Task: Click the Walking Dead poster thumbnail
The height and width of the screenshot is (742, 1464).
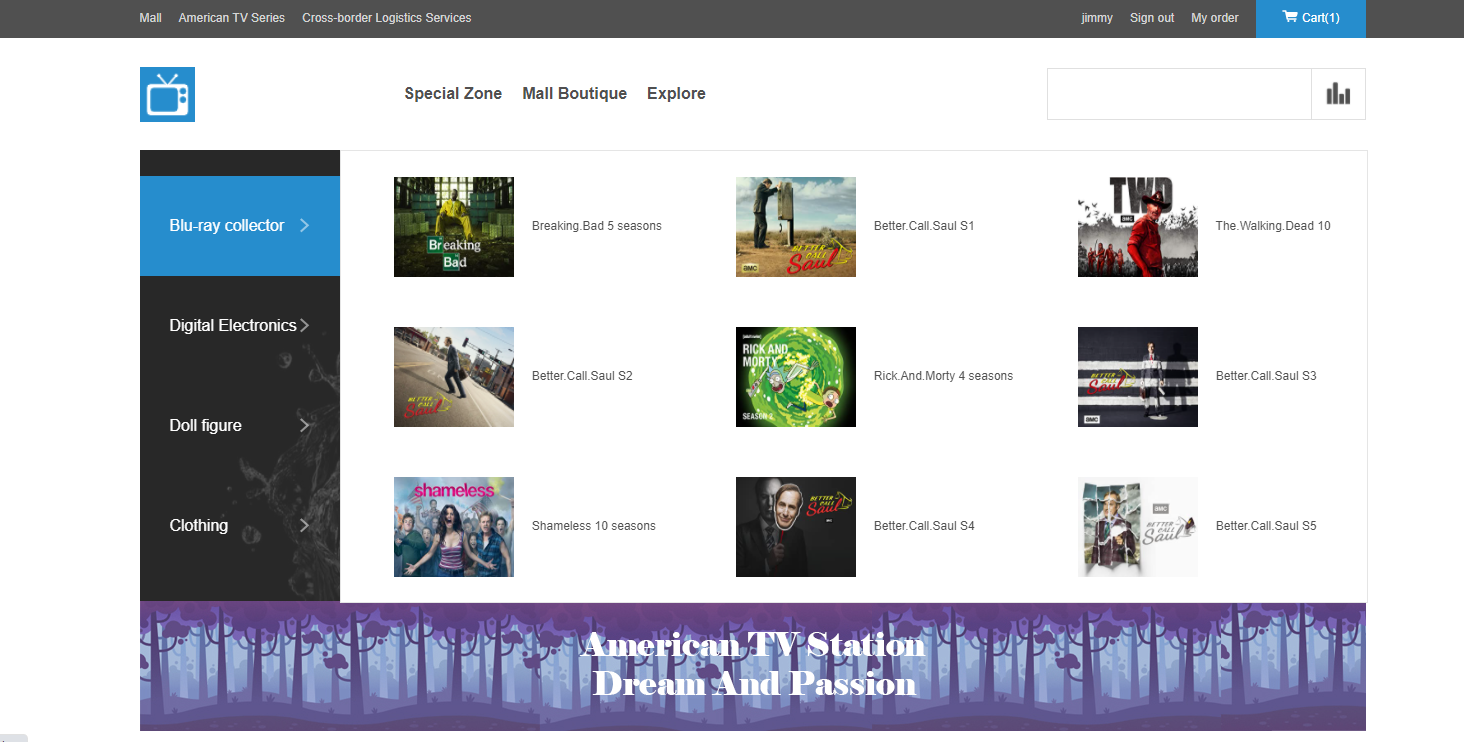Action: [1138, 227]
